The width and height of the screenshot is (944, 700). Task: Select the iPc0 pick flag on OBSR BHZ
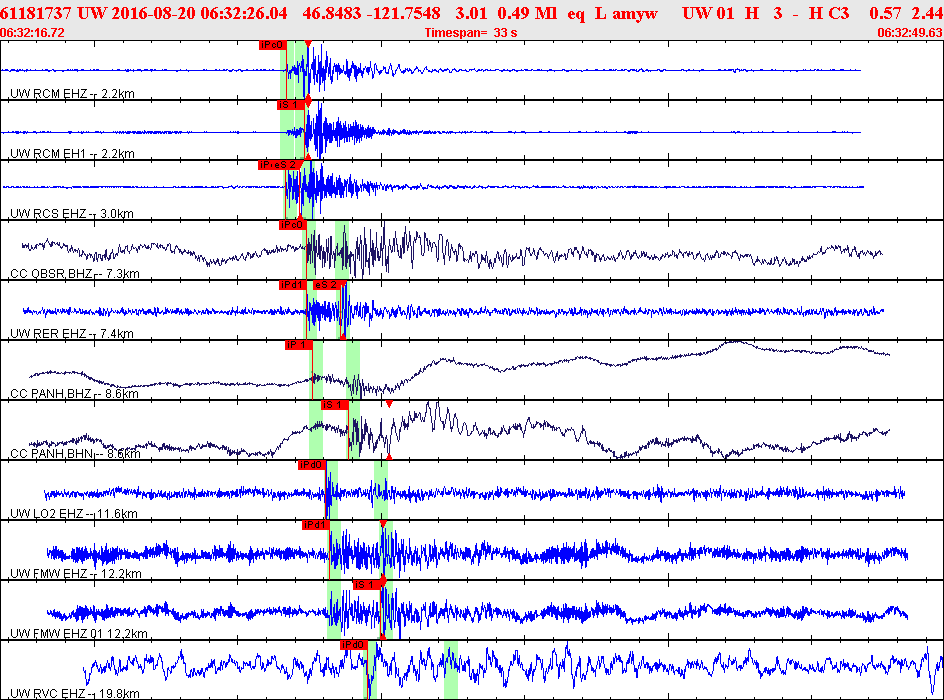coord(293,225)
